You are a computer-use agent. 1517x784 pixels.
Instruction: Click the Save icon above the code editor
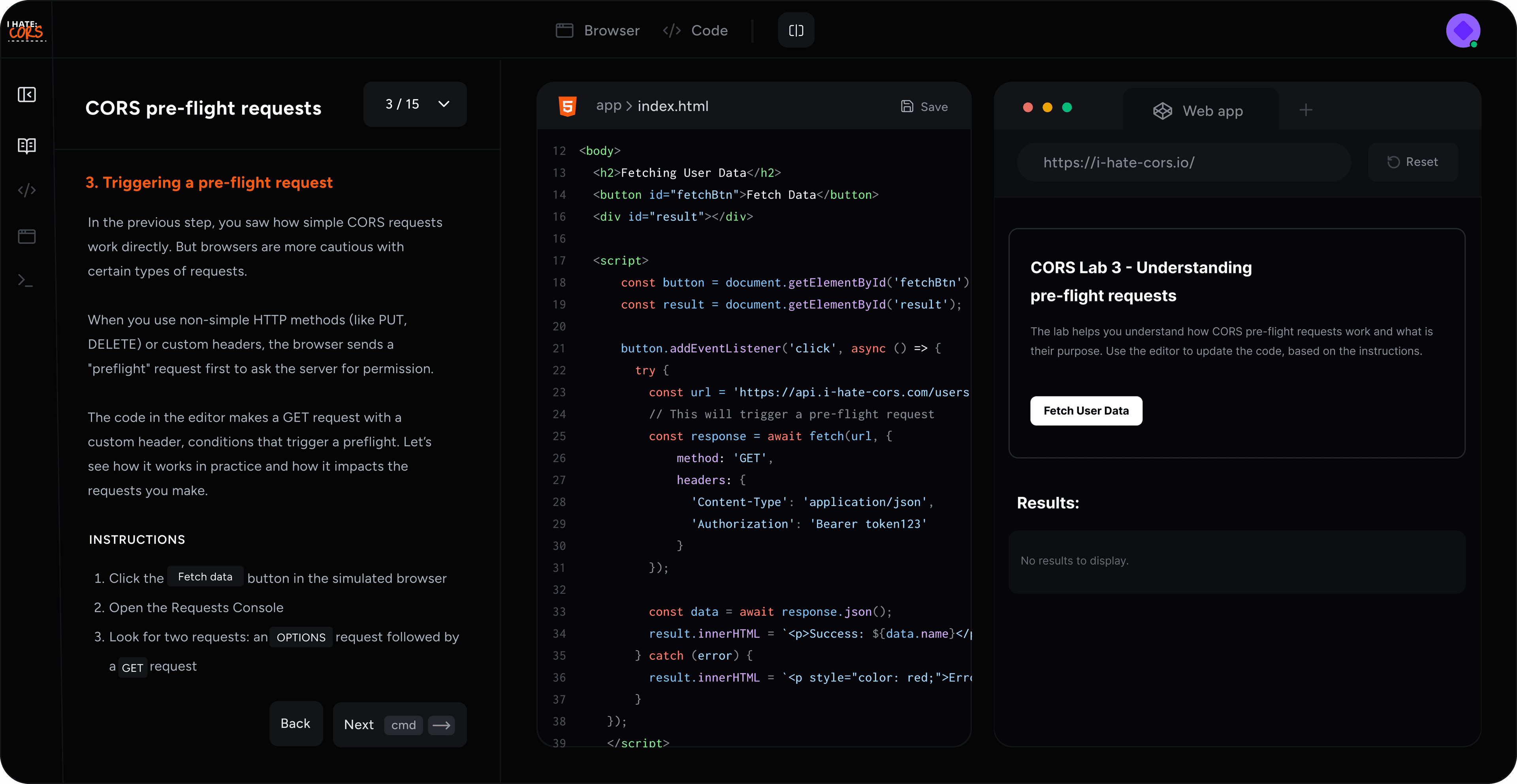coord(907,106)
